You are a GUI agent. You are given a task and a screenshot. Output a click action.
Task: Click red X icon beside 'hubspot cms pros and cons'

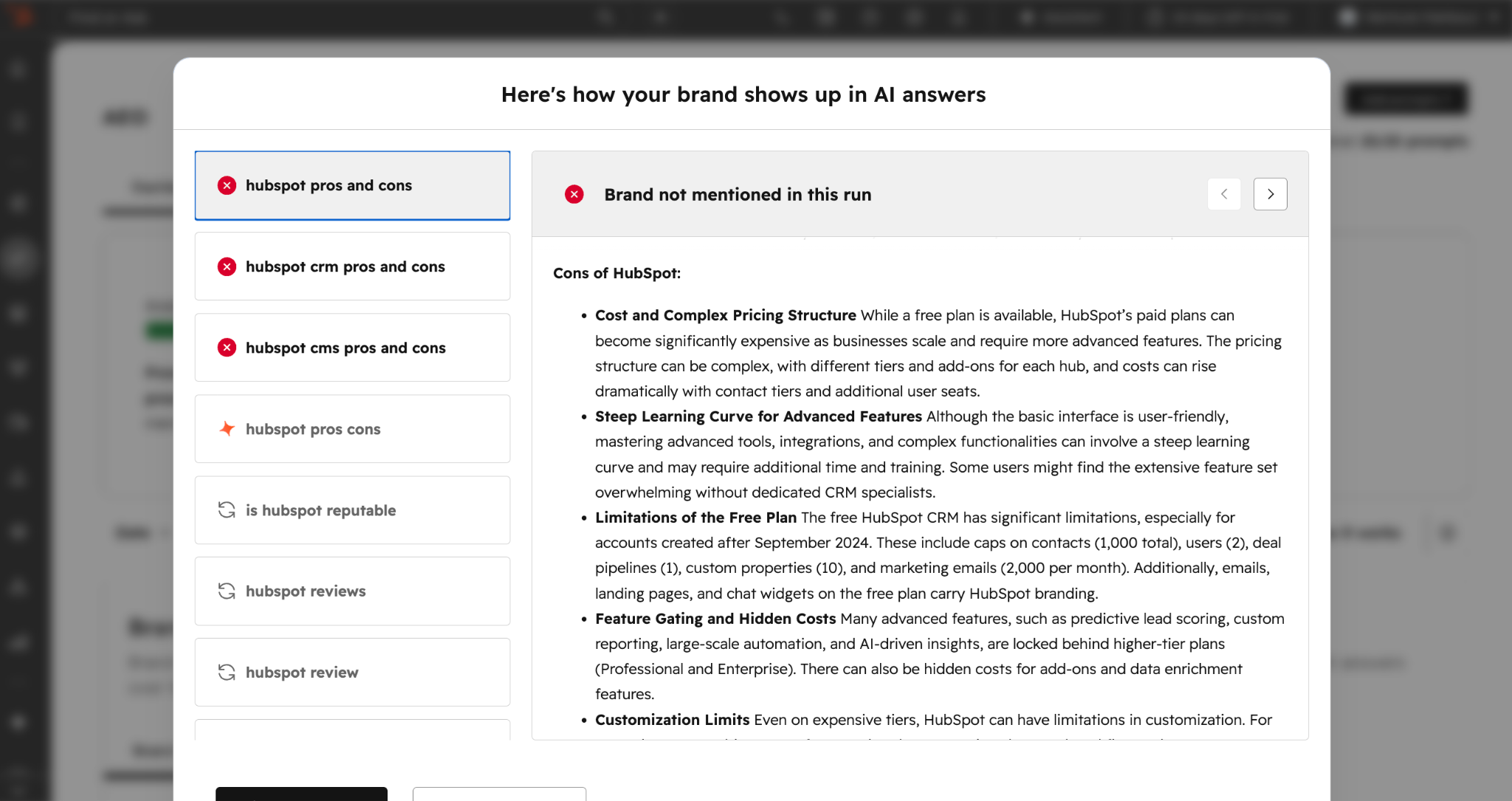coord(227,348)
